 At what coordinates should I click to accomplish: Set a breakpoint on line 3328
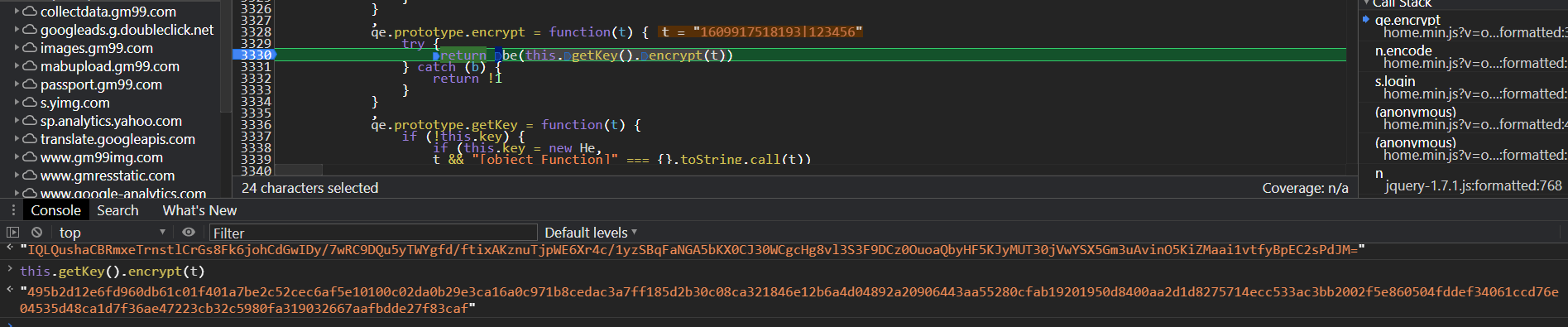click(x=256, y=31)
